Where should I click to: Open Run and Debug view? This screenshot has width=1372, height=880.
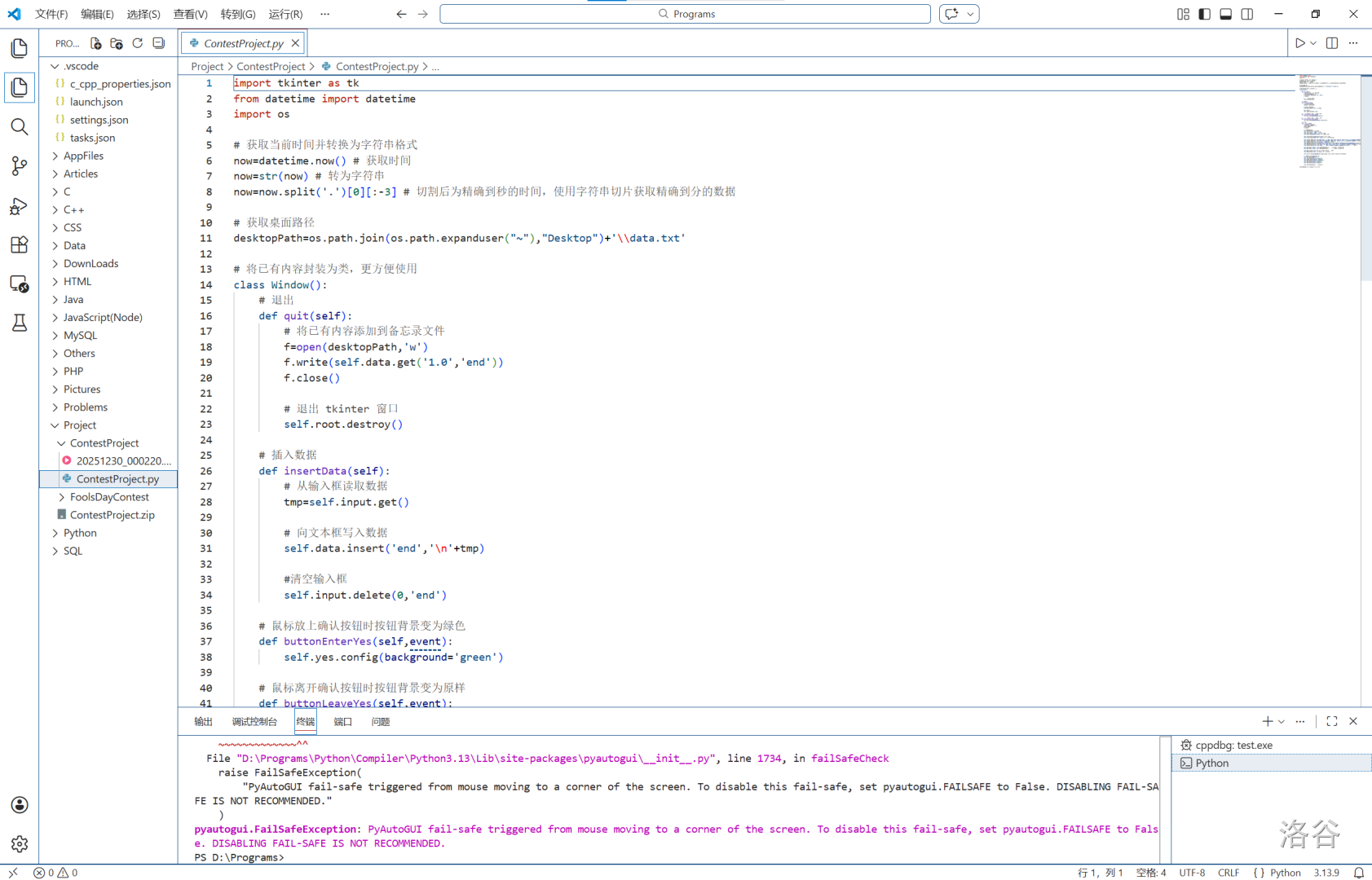coord(19,206)
